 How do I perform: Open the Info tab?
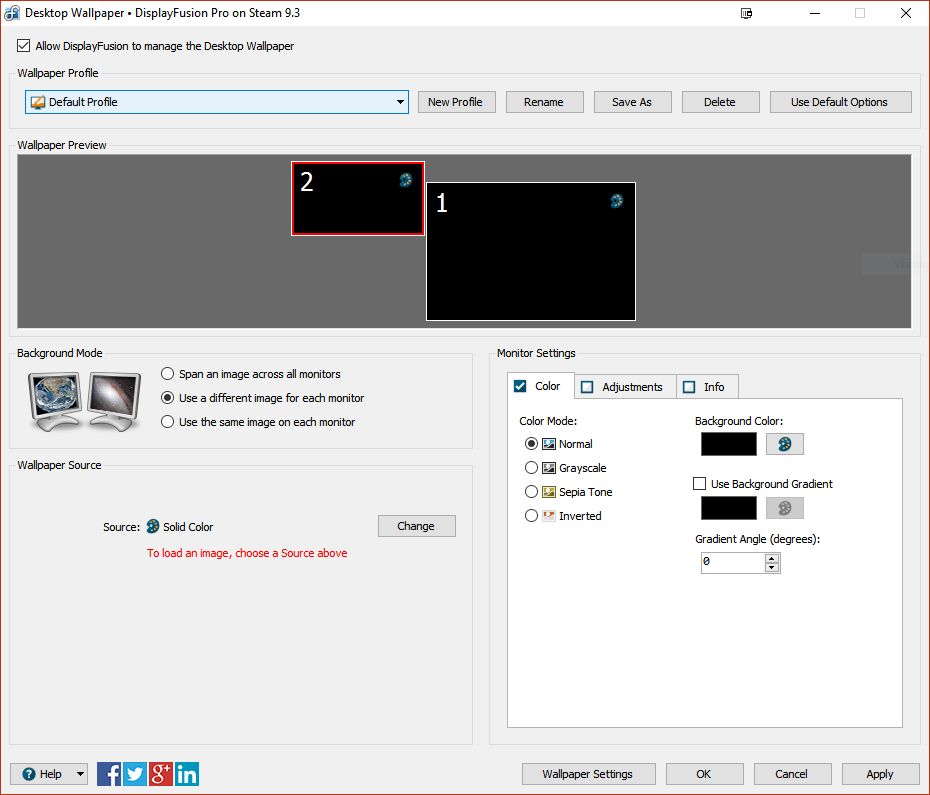707,387
